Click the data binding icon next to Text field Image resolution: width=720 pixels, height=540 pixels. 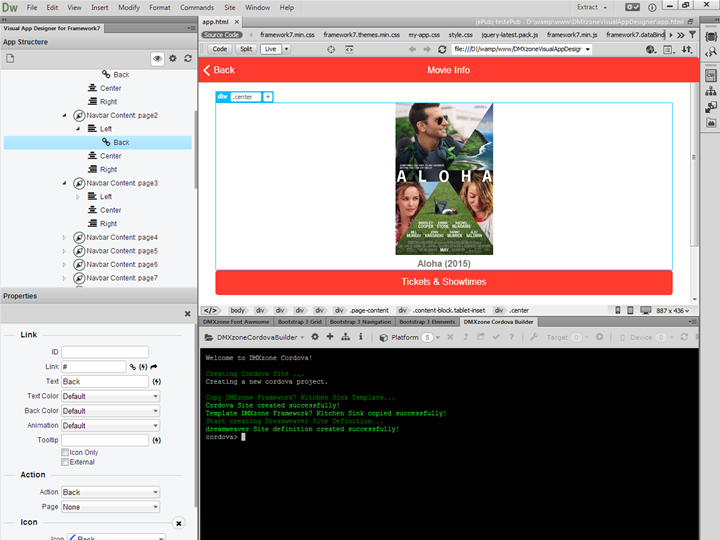[157, 382]
